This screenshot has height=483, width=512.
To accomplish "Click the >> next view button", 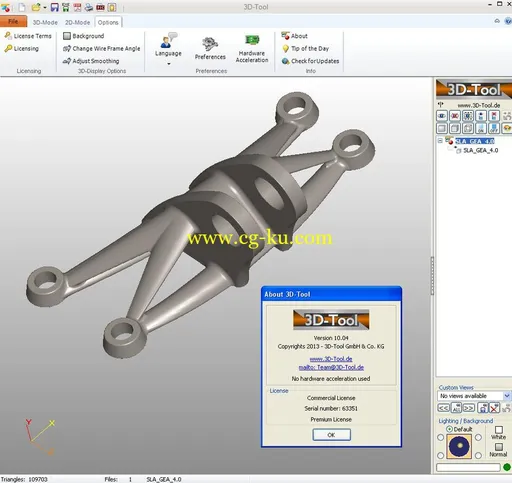I will pos(469,408).
